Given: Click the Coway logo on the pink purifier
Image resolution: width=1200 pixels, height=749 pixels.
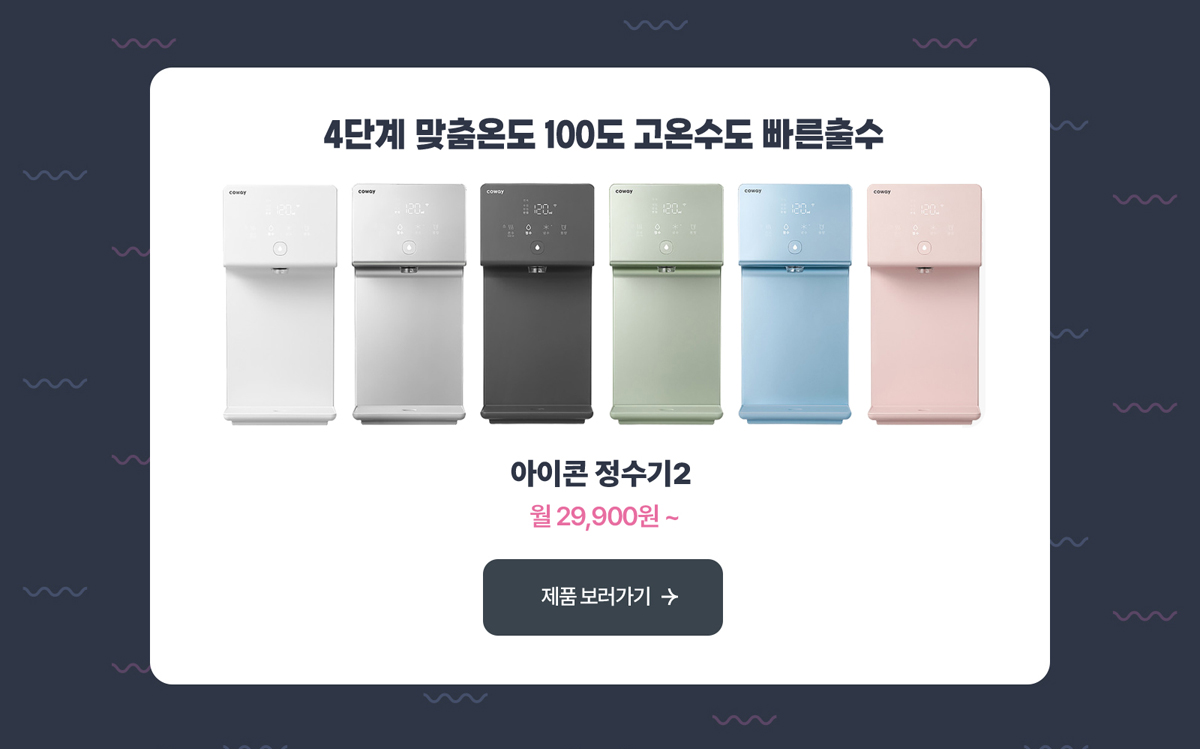Looking at the screenshot, I should 882,191.
